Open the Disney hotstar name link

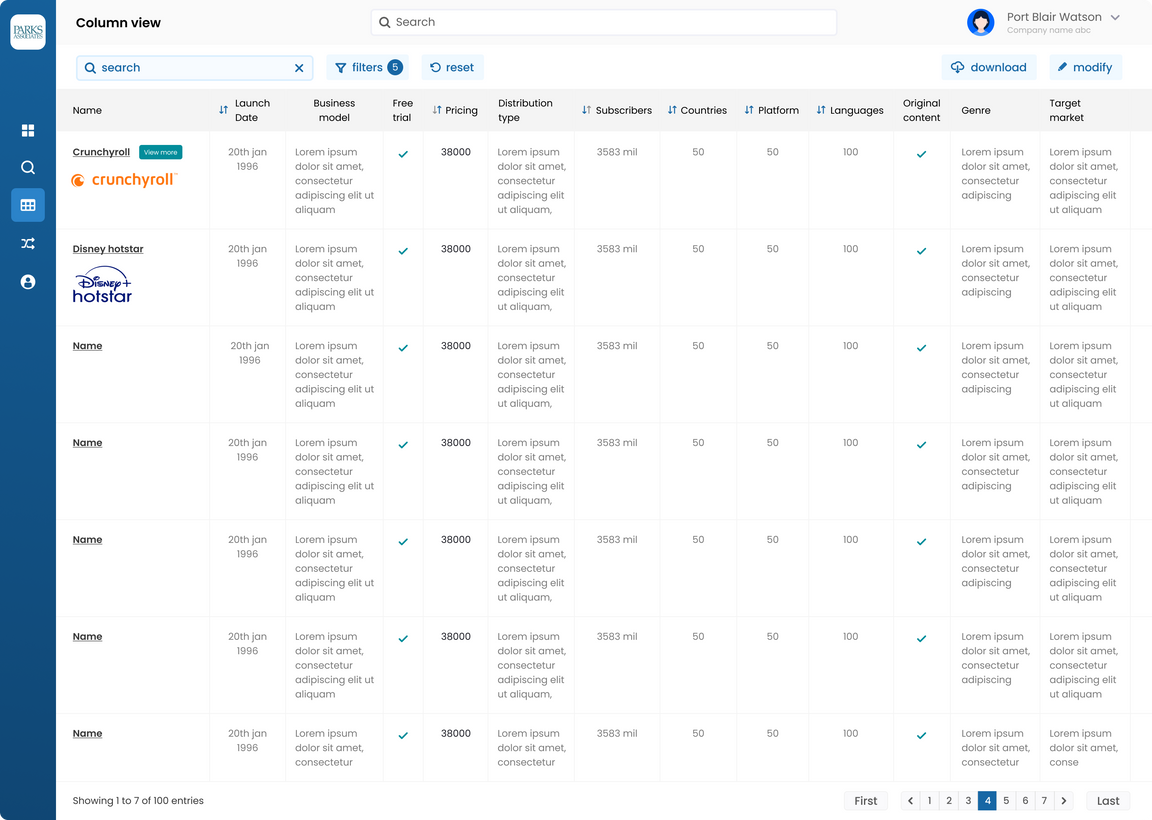[108, 249]
